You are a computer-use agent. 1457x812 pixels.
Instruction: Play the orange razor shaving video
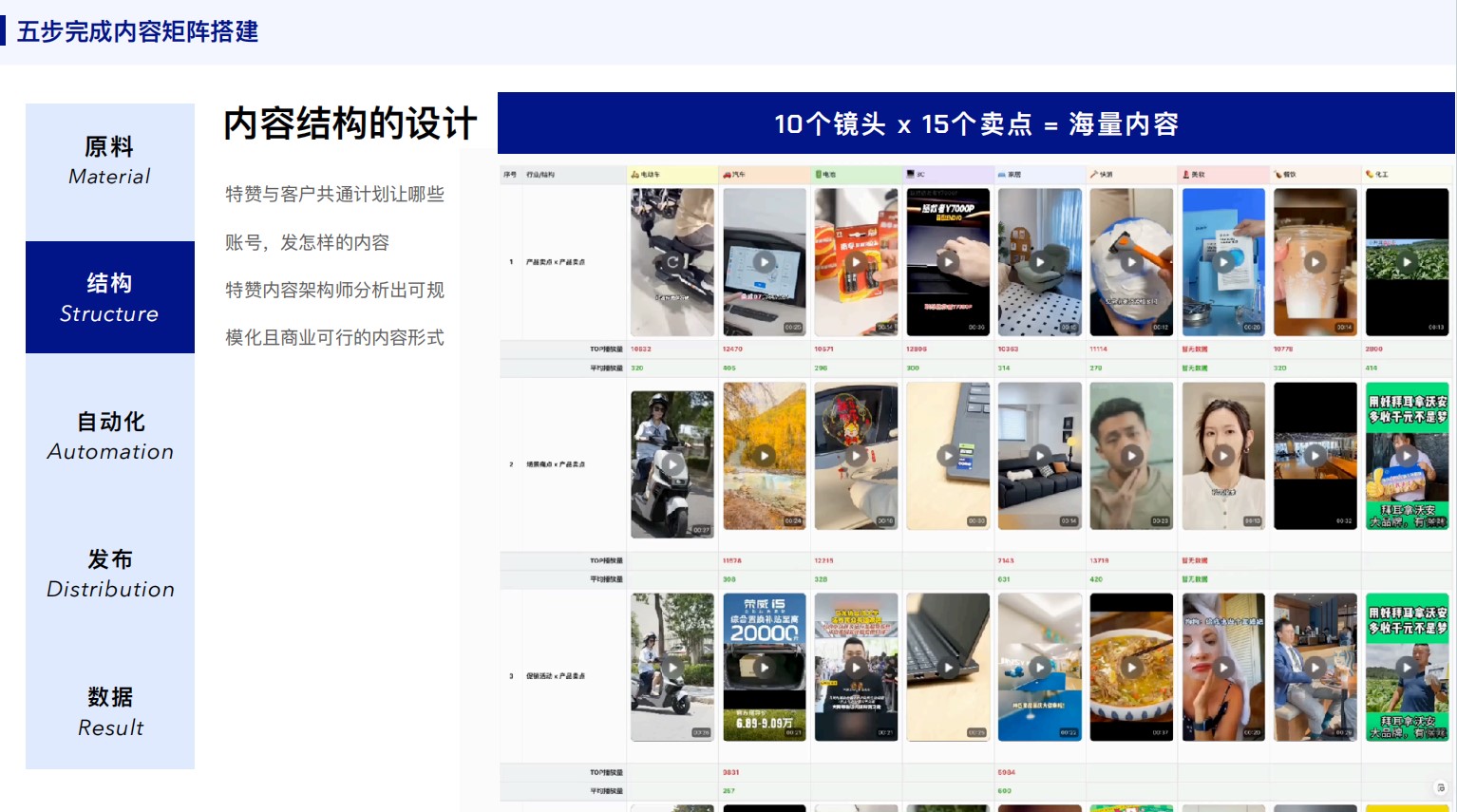pos(1130,262)
